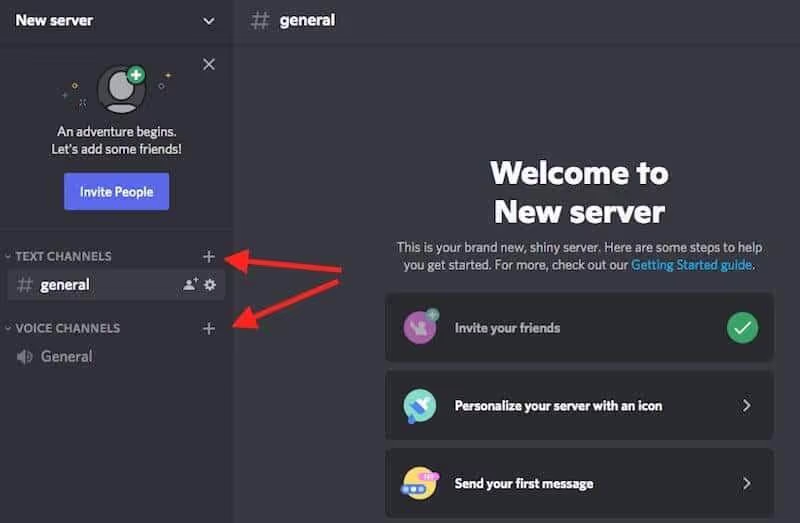The width and height of the screenshot is (800, 523).
Task: Click chevron on Send your first message
Action: point(746,483)
